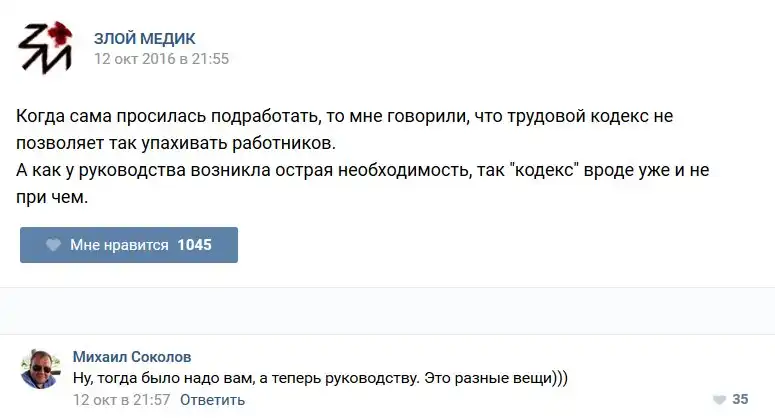Visit Михаил Соколов's profile via name link
This screenshot has height=418, width=775.
[x=133, y=357]
